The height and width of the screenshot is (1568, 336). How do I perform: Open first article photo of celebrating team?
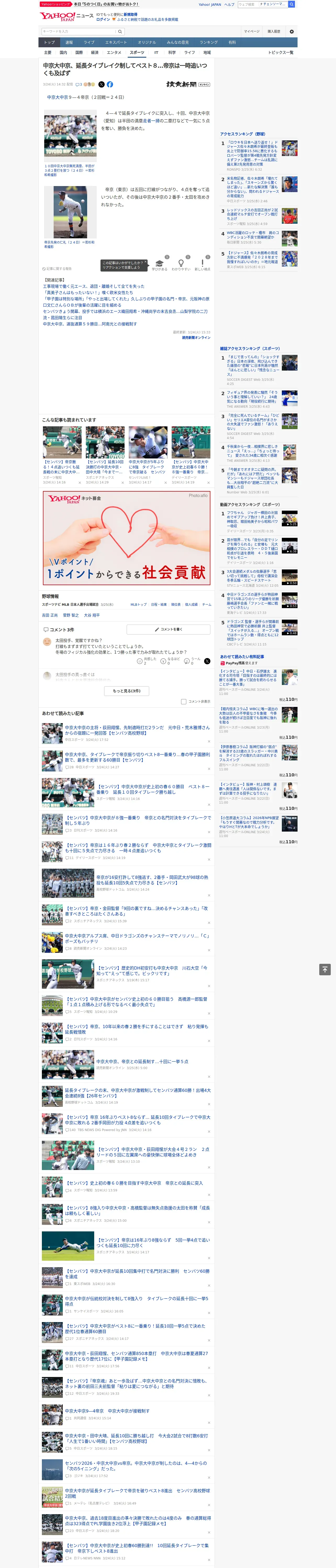70,135
